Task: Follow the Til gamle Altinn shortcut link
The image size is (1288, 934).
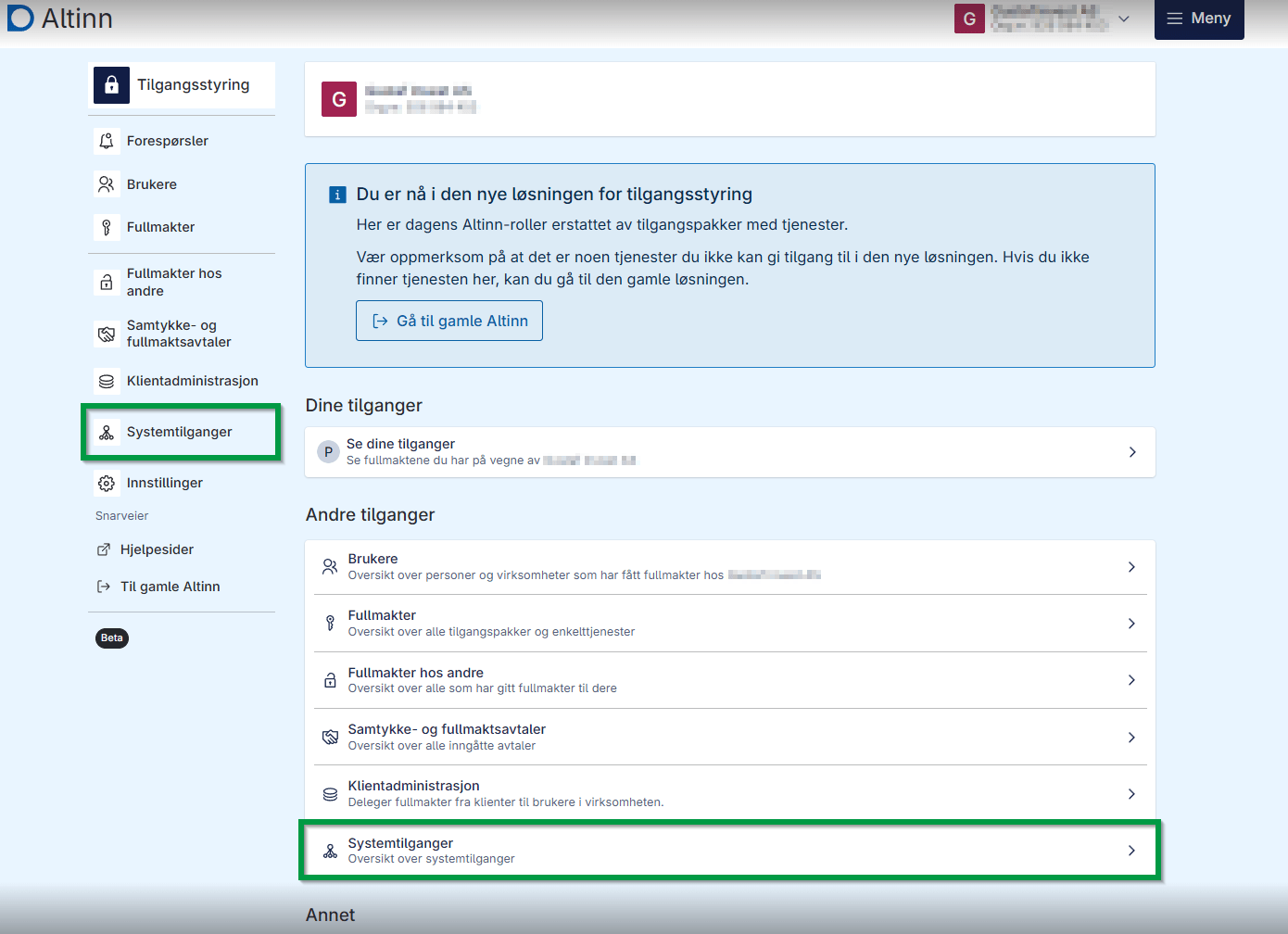Action: [158, 587]
